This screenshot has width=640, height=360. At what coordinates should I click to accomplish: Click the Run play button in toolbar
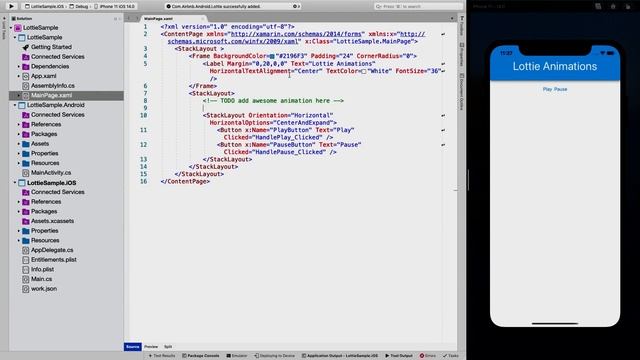coord(11,6)
